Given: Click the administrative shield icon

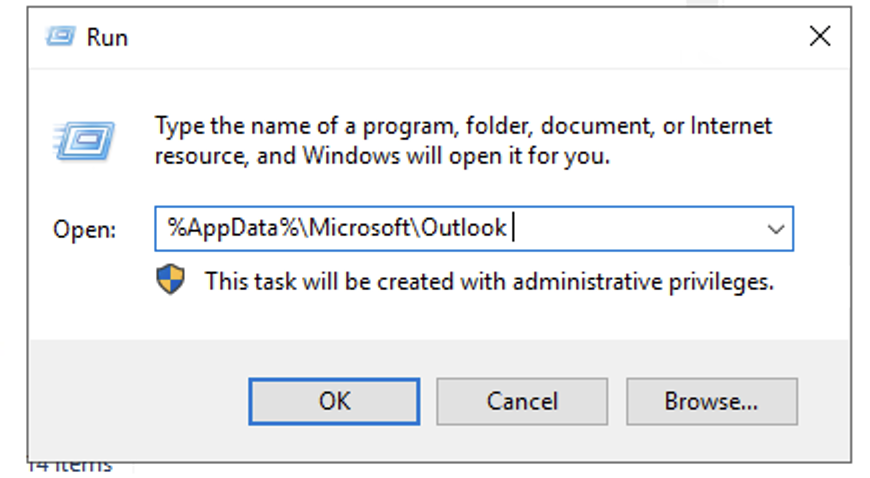Looking at the screenshot, I should pos(170,281).
